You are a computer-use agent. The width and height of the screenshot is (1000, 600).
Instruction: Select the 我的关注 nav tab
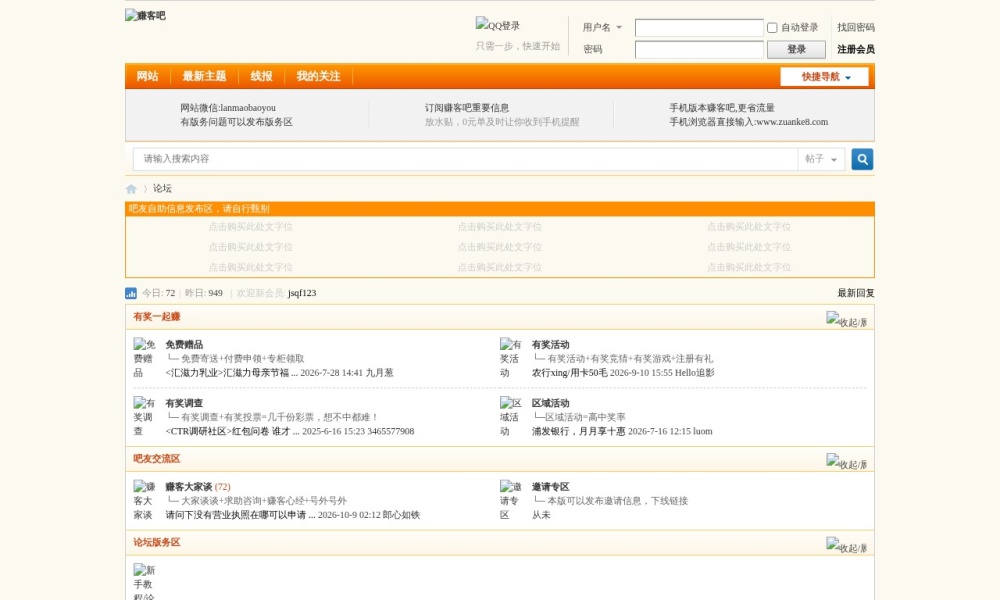click(x=318, y=77)
